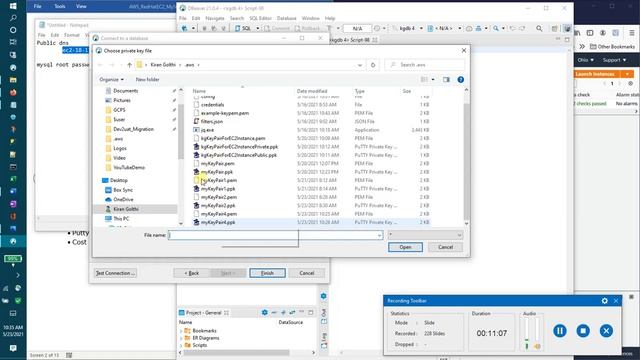Switch to the kgdb 4 Script-98 tab

[352, 40]
